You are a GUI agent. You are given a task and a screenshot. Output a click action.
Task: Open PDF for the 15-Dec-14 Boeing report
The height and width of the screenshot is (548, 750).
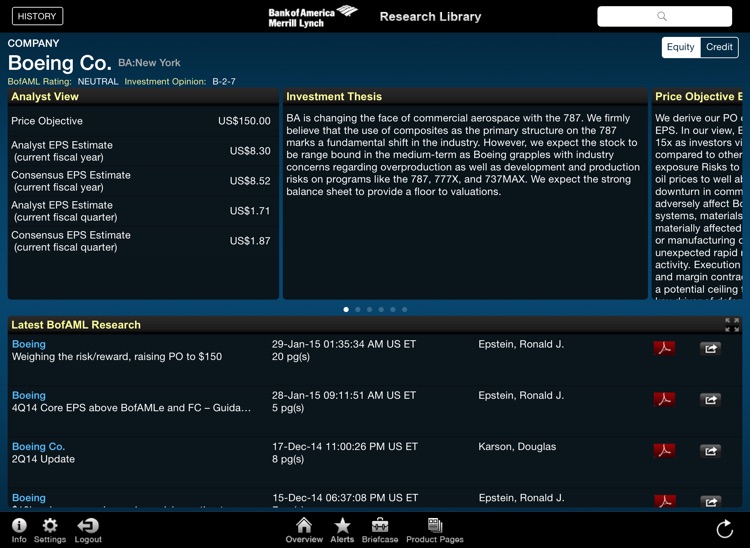[664, 501]
